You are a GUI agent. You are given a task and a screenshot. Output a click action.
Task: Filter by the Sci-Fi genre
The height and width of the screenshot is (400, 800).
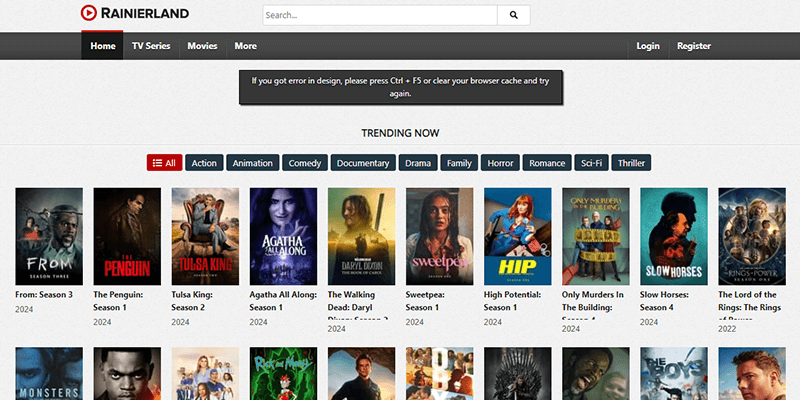[590, 163]
